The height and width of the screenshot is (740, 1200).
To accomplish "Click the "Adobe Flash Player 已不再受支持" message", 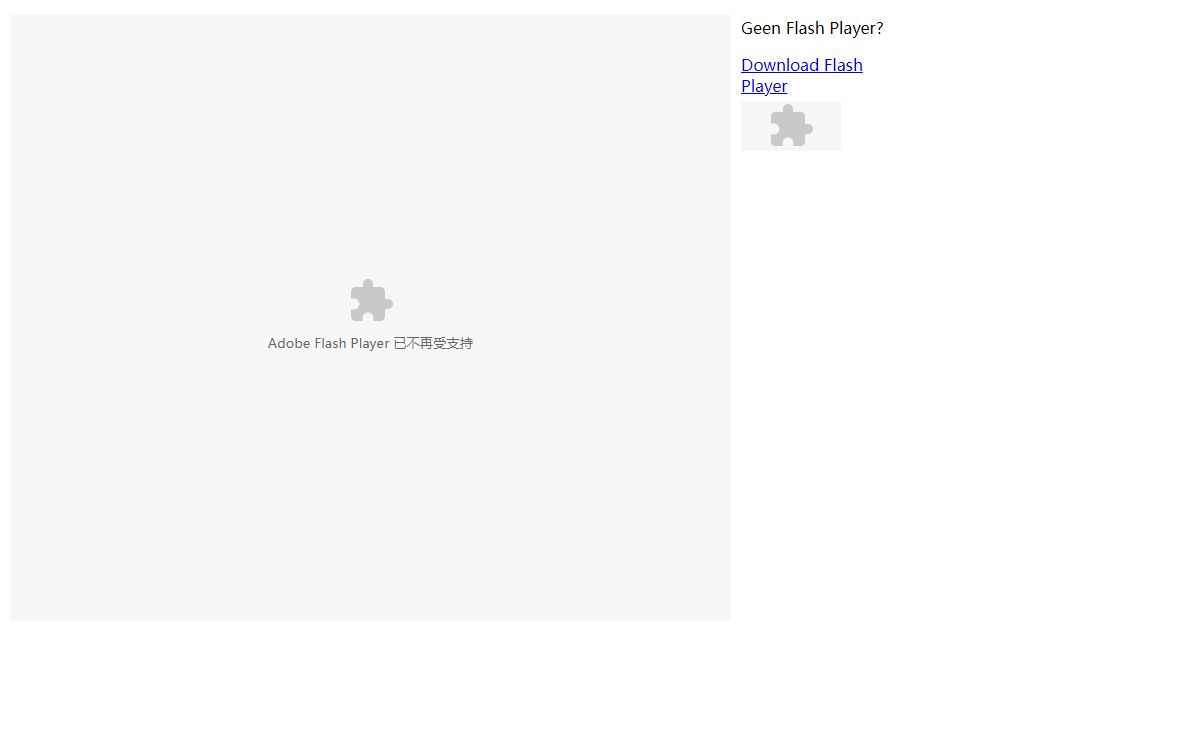I will pos(370,343).
